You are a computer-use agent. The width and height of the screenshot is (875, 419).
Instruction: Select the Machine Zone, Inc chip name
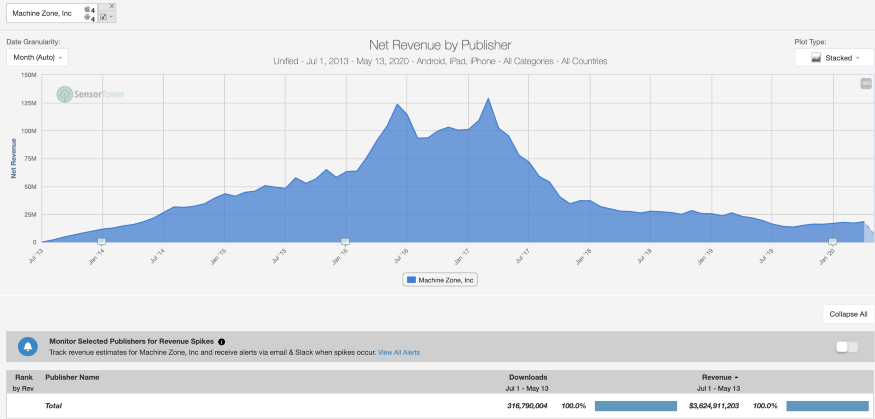pyautogui.click(x=42, y=12)
